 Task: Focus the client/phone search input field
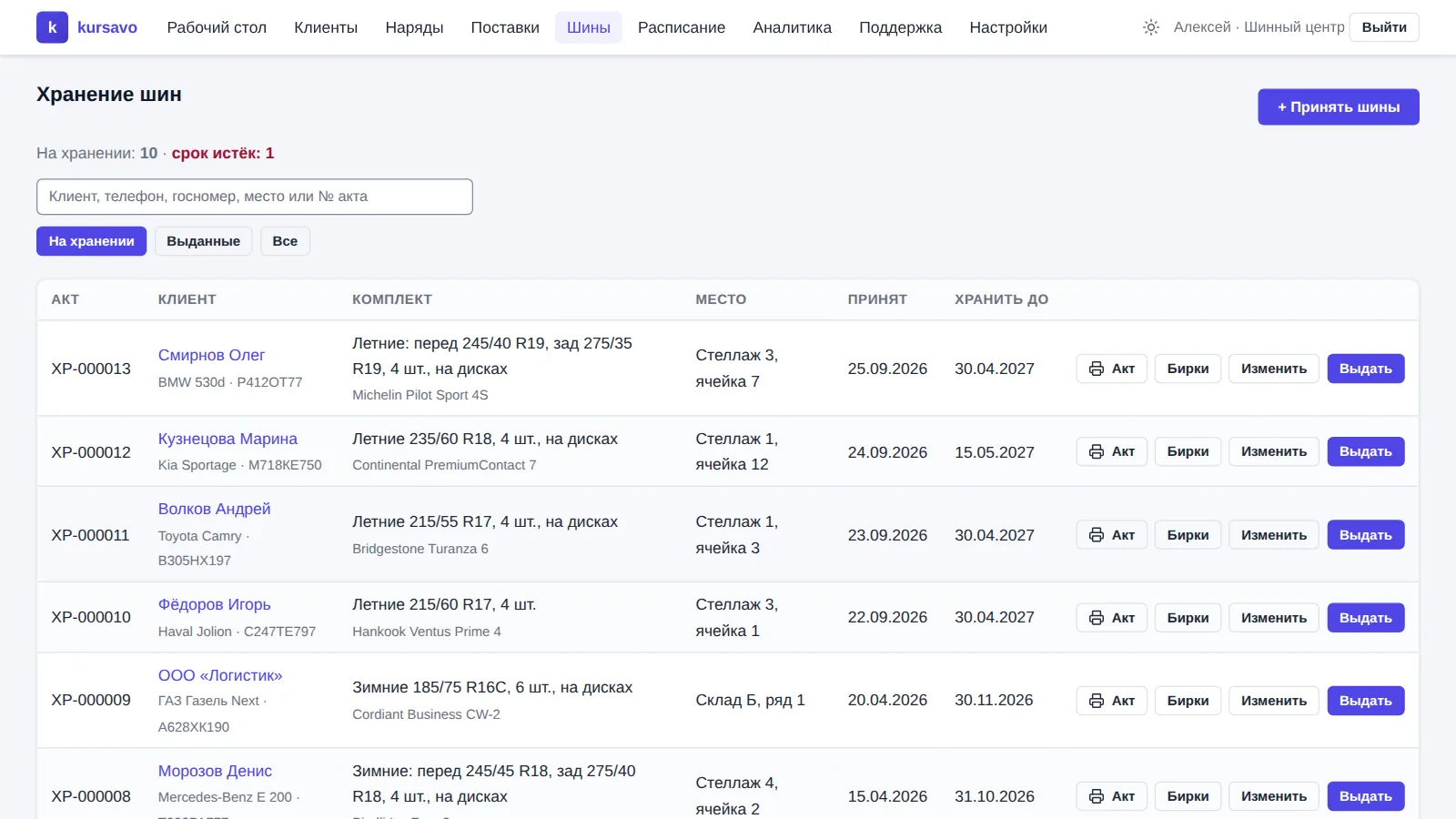point(255,197)
